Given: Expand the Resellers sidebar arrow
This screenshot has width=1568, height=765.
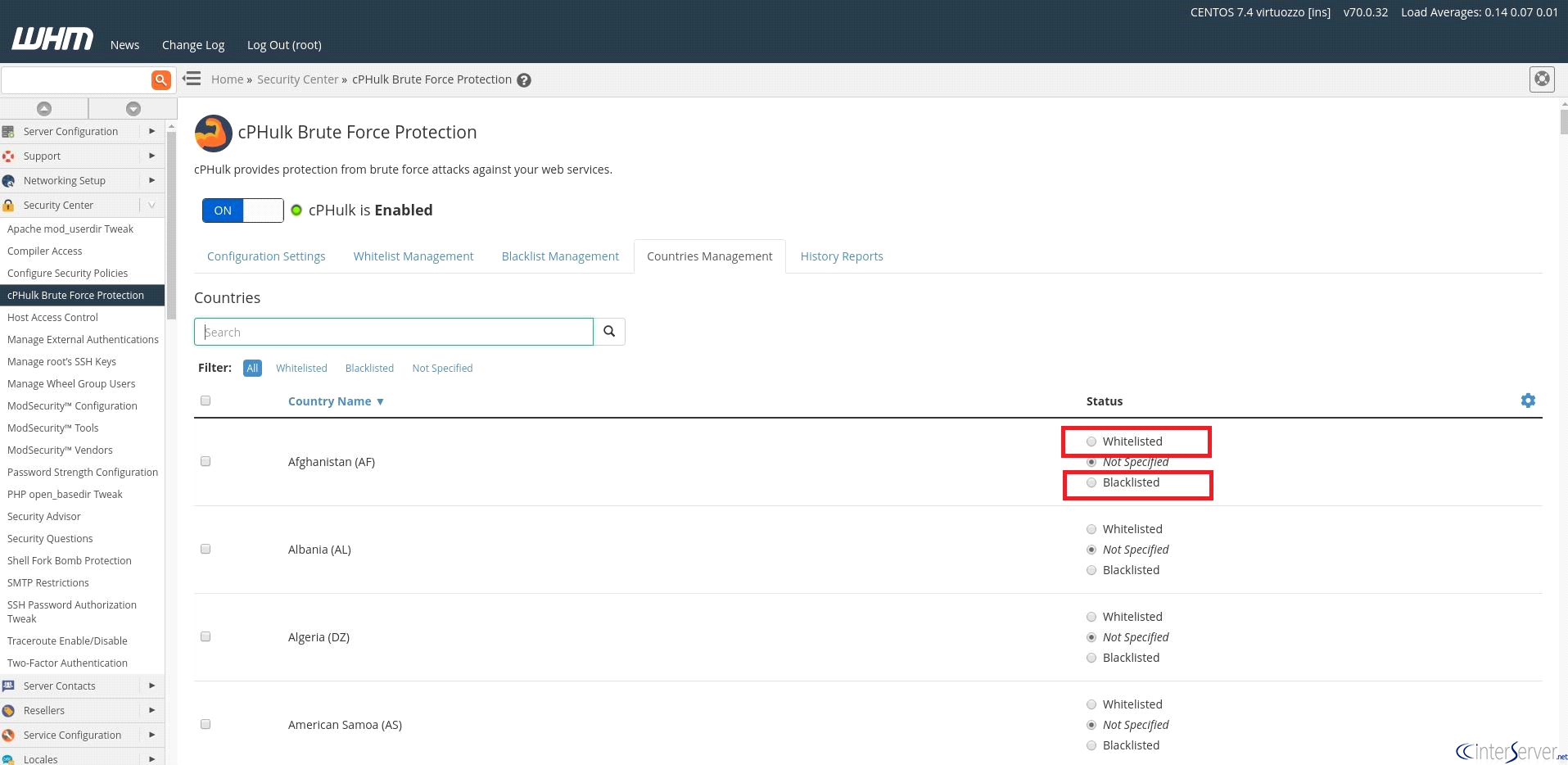Looking at the screenshot, I should coord(152,710).
